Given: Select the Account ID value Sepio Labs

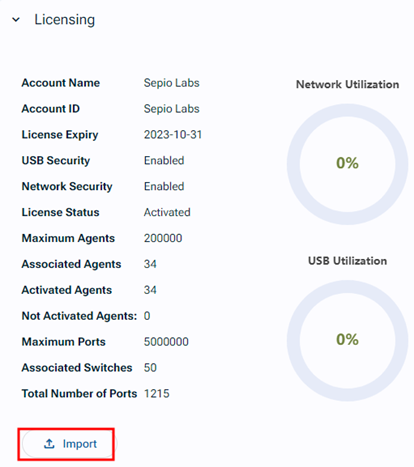Looking at the screenshot, I should pos(171,109).
